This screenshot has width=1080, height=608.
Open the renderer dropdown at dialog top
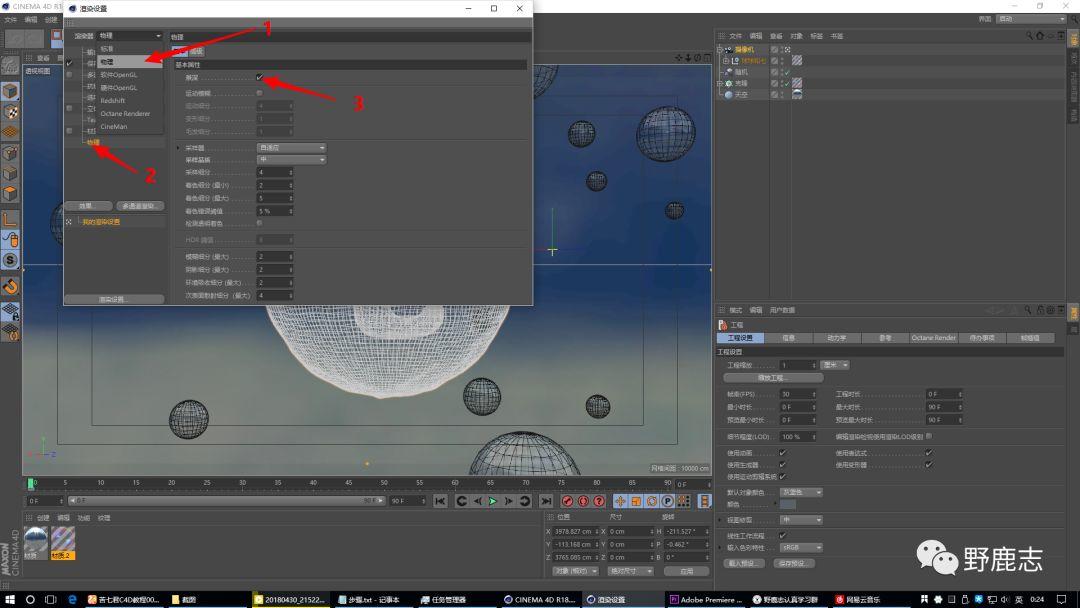(x=130, y=36)
